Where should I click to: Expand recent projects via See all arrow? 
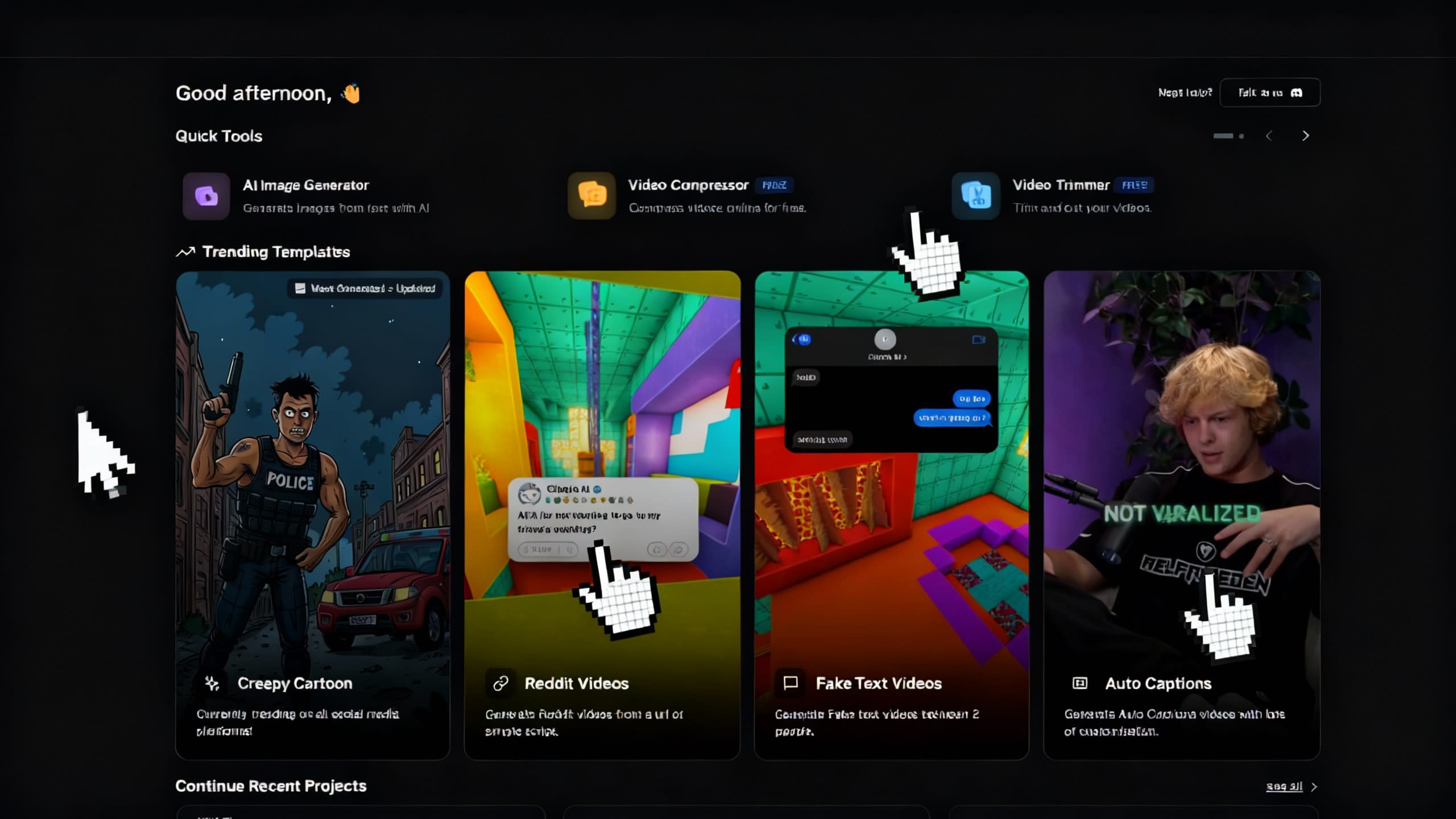tap(1314, 787)
